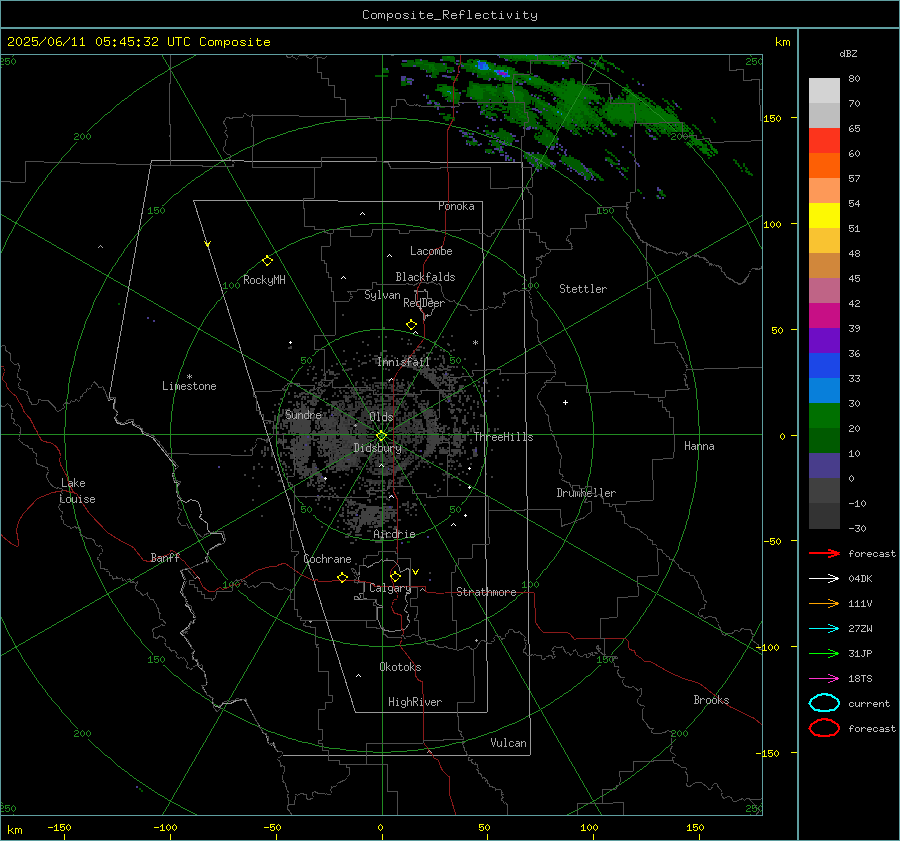Click the asterisk marker above Limestone
The width and height of the screenshot is (900, 841).
tap(189, 377)
